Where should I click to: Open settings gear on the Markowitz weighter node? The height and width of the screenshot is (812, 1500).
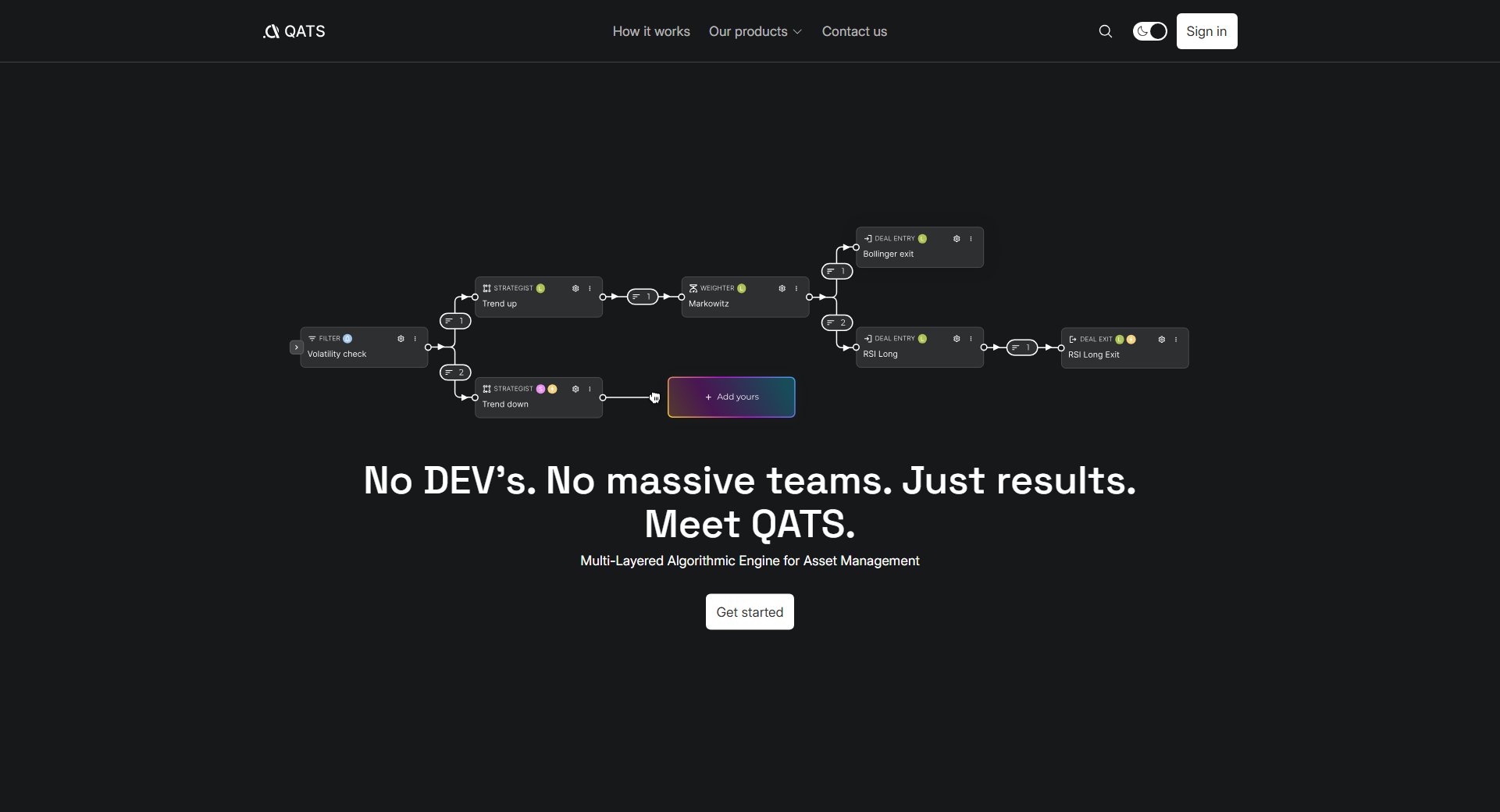click(782, 288)
